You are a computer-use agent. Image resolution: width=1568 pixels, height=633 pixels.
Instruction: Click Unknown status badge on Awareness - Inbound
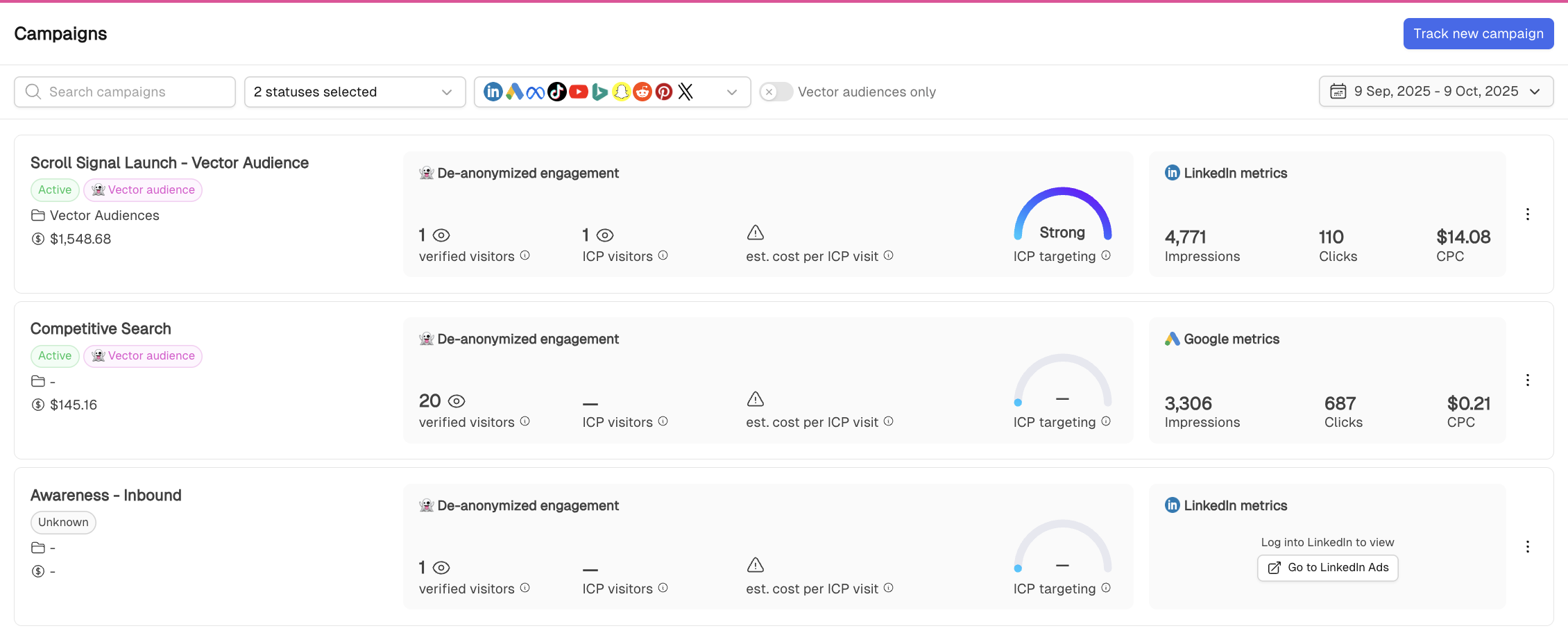click(x=63, y=523)
